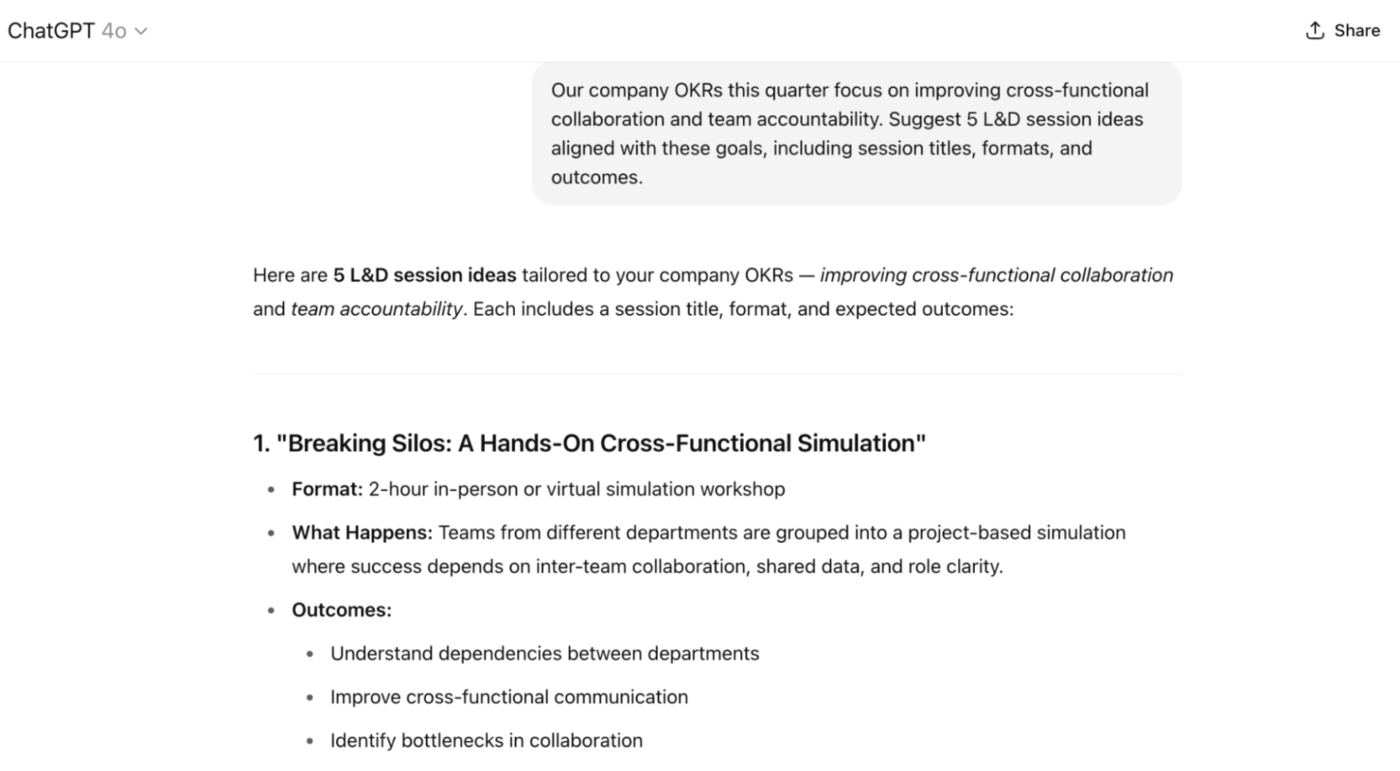Open the ChatGPT model selector label
This screenshot has height=771, width=1400.
click(51, 31)
